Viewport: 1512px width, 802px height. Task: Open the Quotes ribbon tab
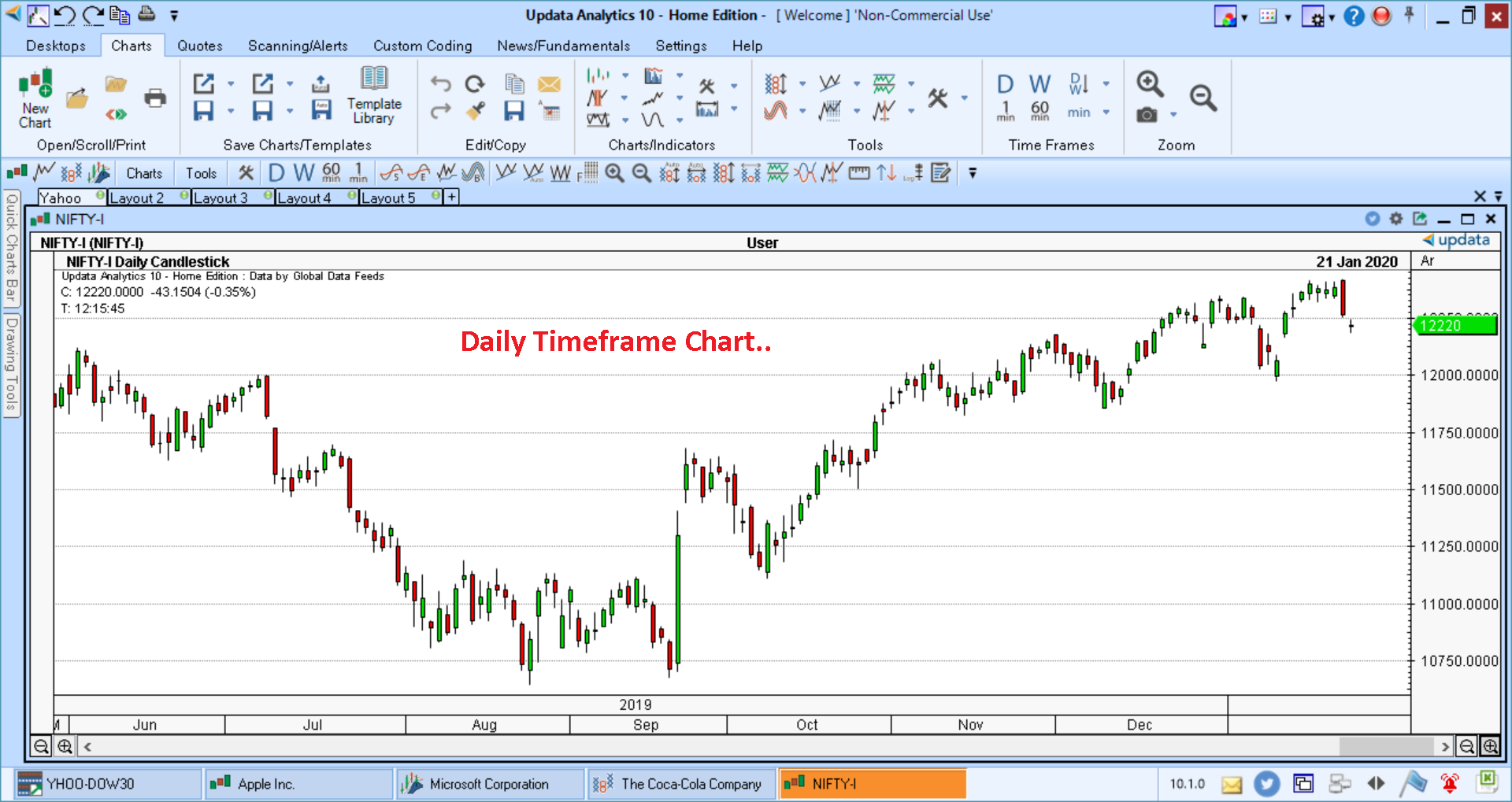pyautogui.click(x=200, y=46)
